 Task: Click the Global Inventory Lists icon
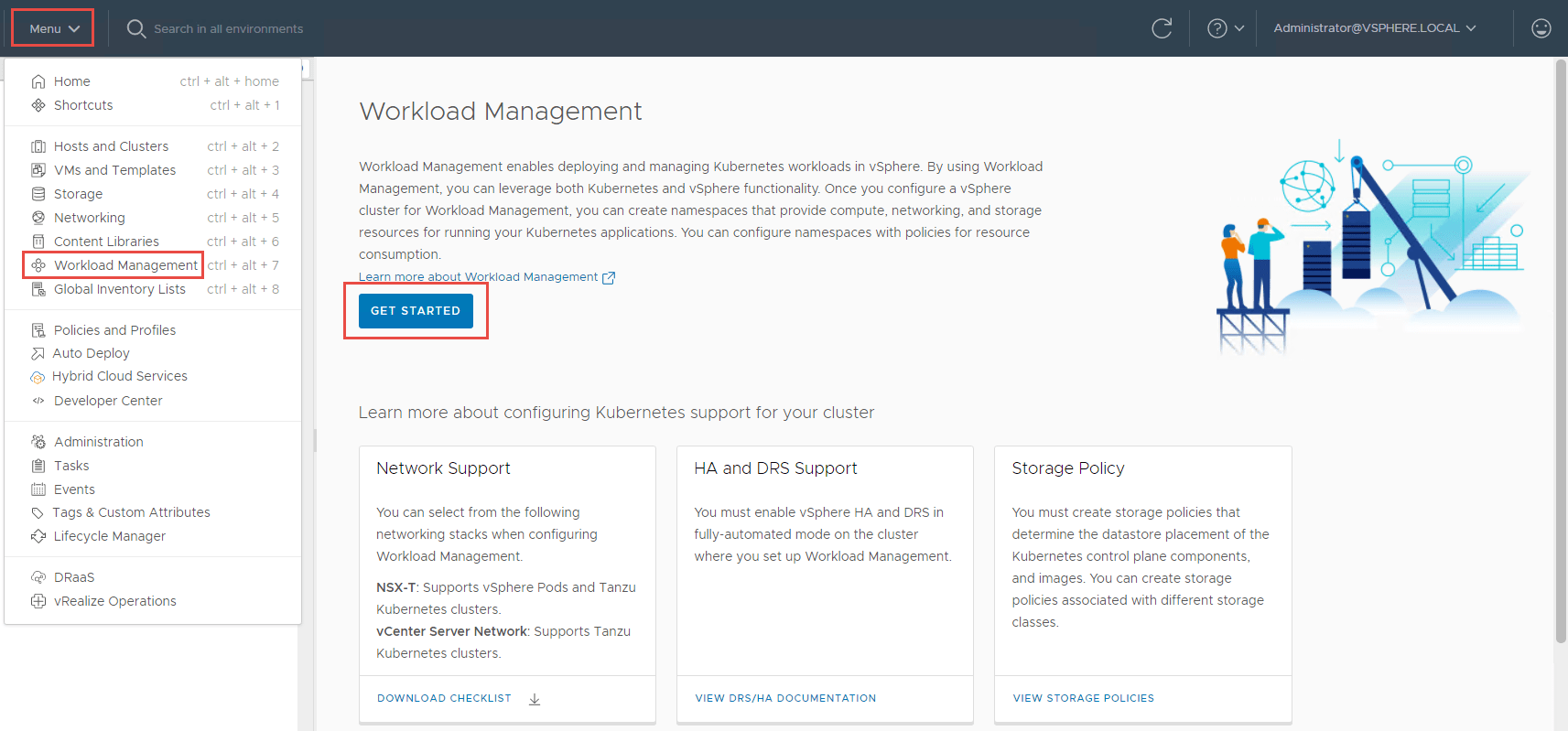tap(38, 289)
